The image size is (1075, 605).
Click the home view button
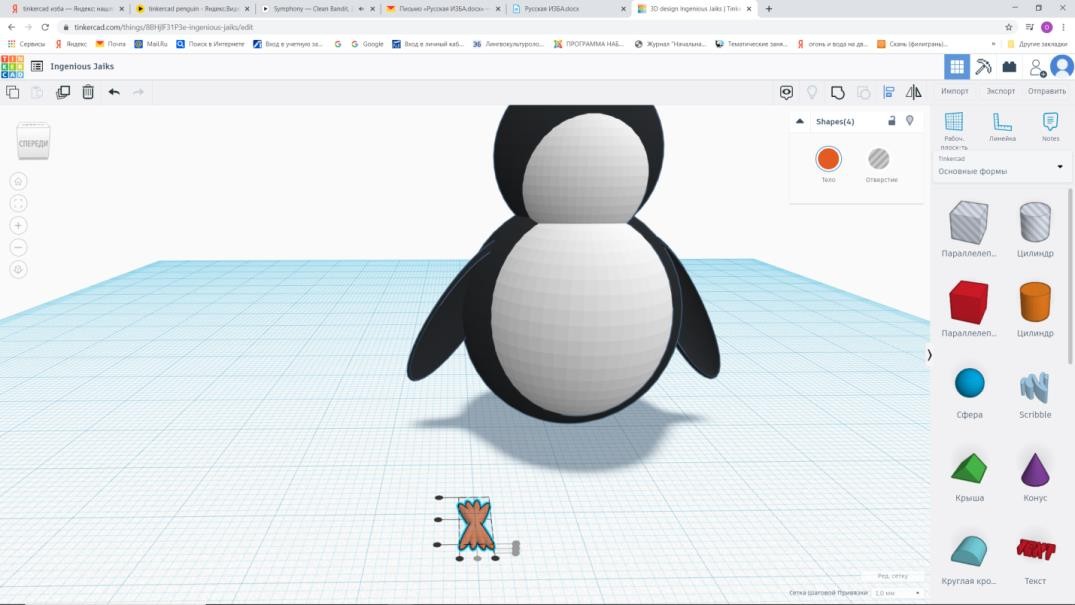19,181
